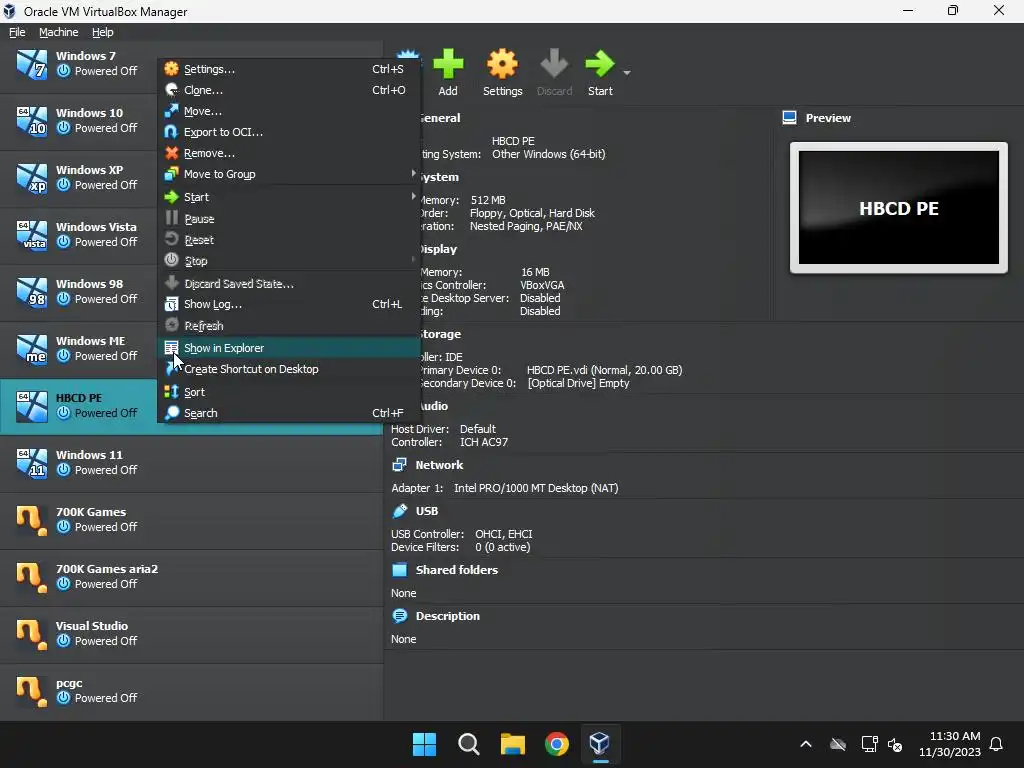This screenshot has height=768, width=1024.
Task: Select Move... in the context menu
Action: click(287, 111)
